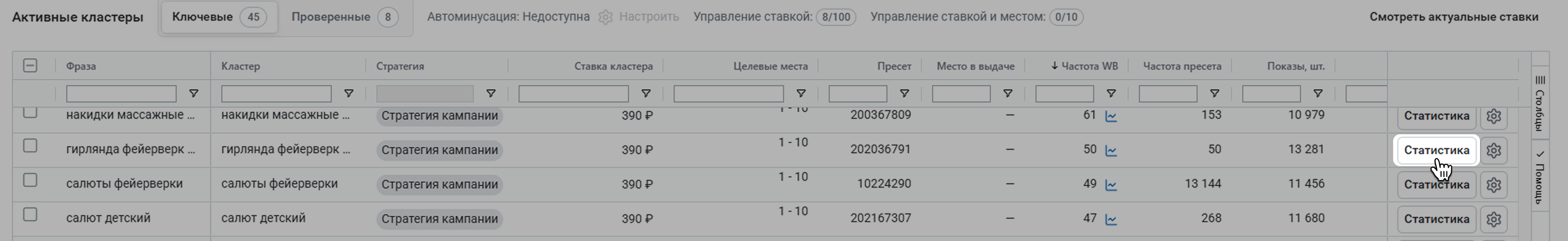1568x241 pixels.
Task: Select the салют детский row checkbox
Action: 30,215
